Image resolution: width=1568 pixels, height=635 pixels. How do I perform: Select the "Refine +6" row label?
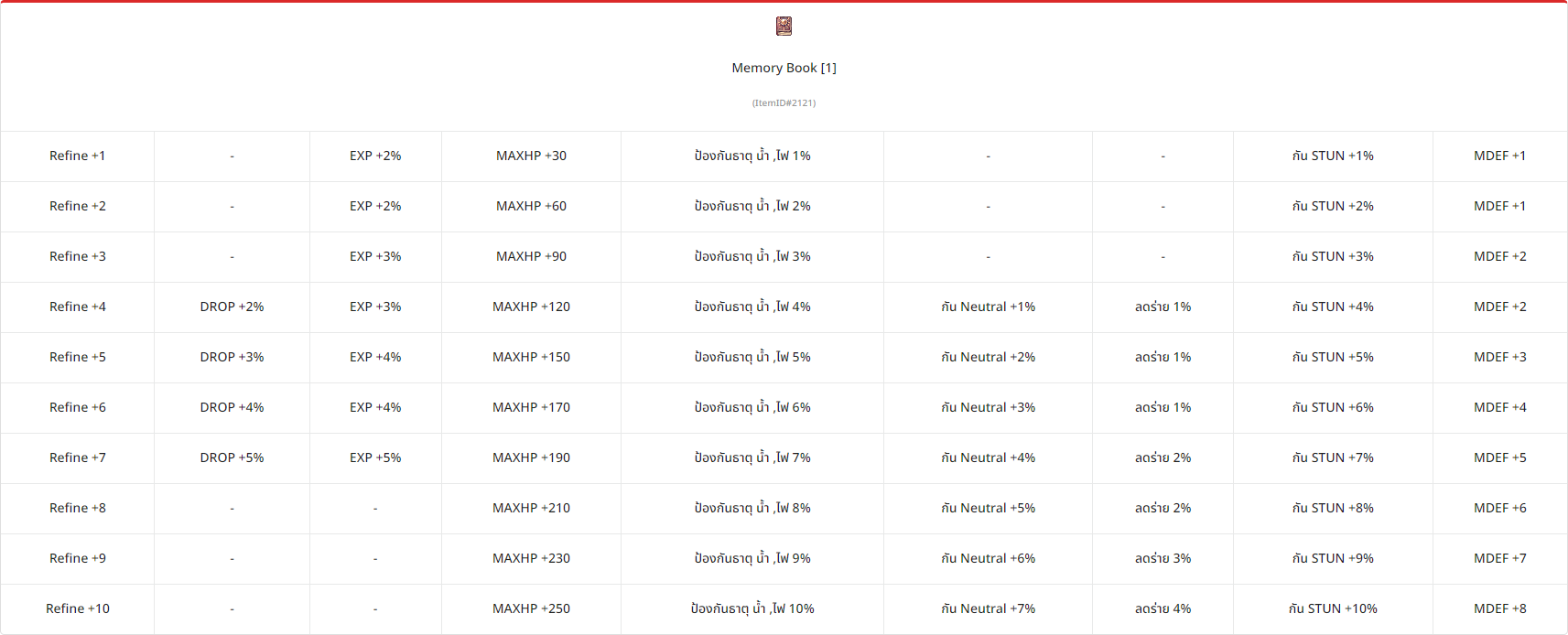pyautogui.click(x=78, y=407)
